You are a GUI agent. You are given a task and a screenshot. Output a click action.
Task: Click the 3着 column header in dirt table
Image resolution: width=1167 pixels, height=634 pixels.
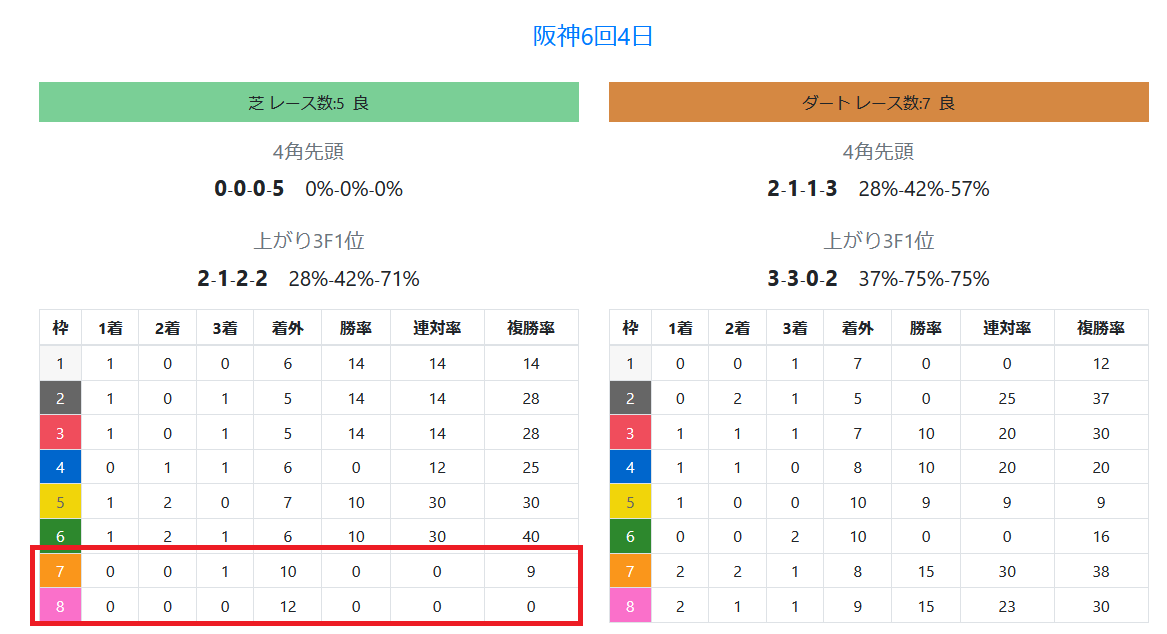[795, 328]
